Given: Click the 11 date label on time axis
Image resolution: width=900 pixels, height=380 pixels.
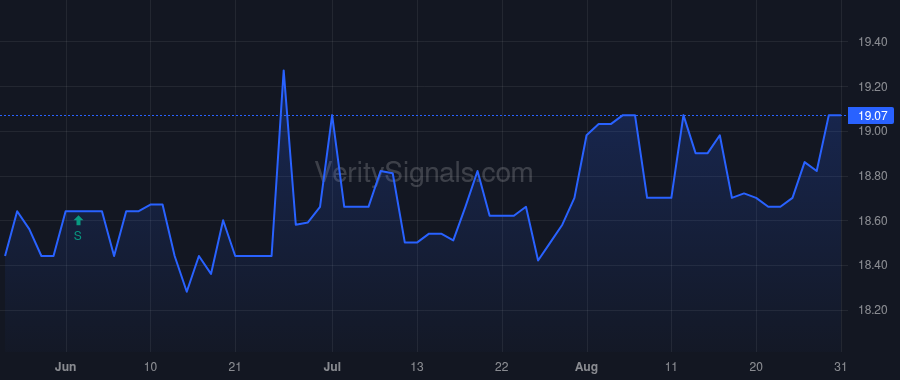Looking at the screenshot, I should tap(671, 367).
